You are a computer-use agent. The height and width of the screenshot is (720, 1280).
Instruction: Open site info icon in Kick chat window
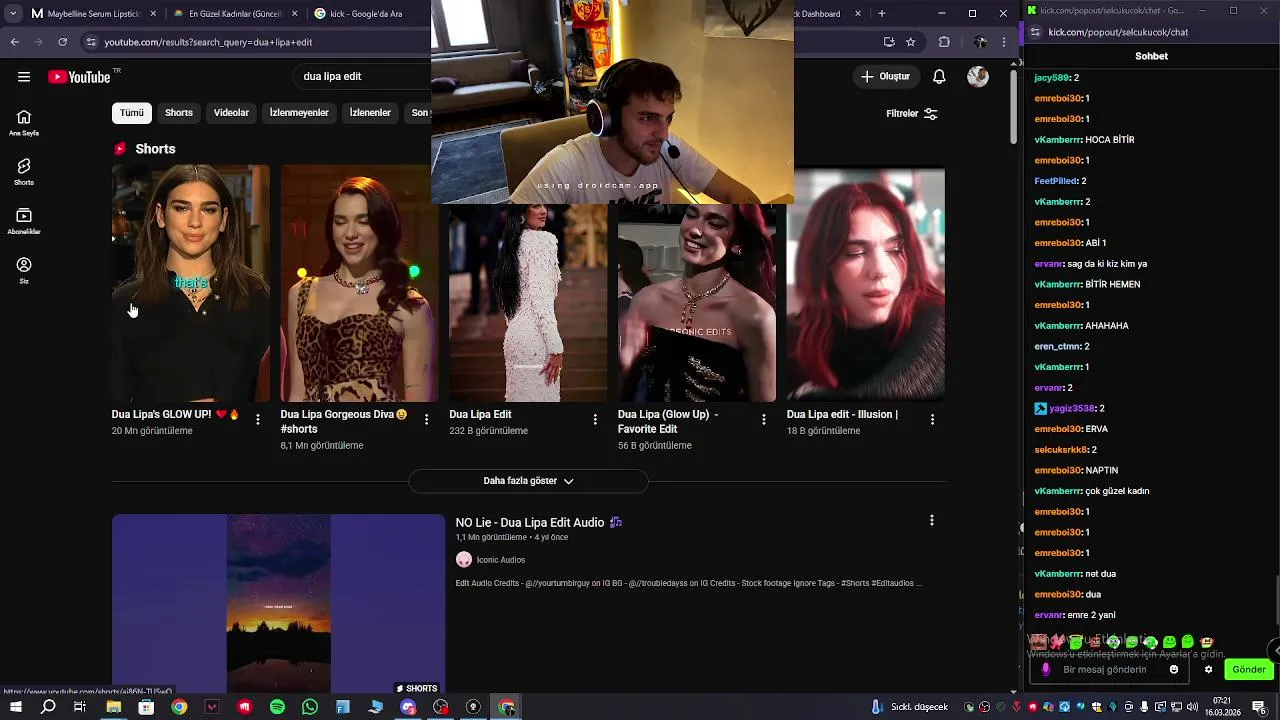point(1036,32)
